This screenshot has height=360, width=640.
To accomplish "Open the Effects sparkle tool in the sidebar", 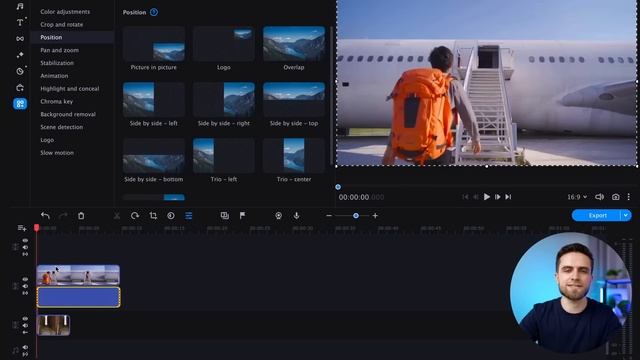I will click(x=20, y=55).
